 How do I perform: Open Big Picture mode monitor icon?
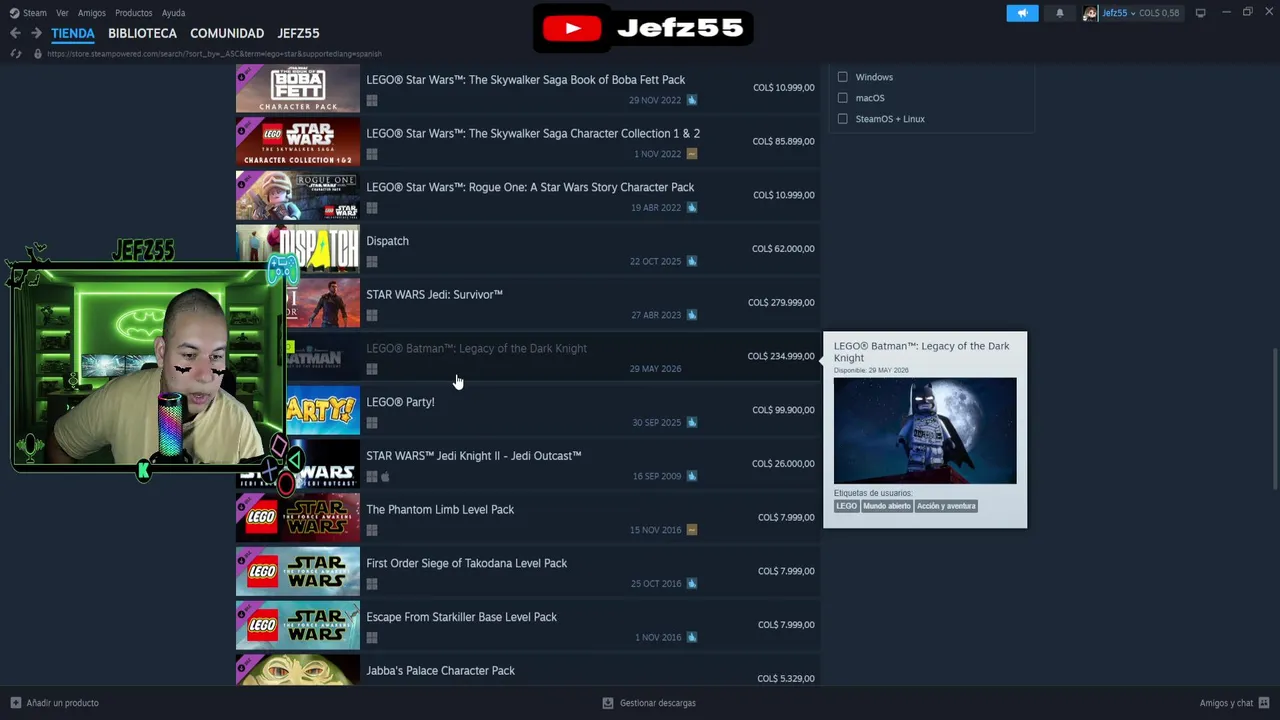[x=1200, y=13]
